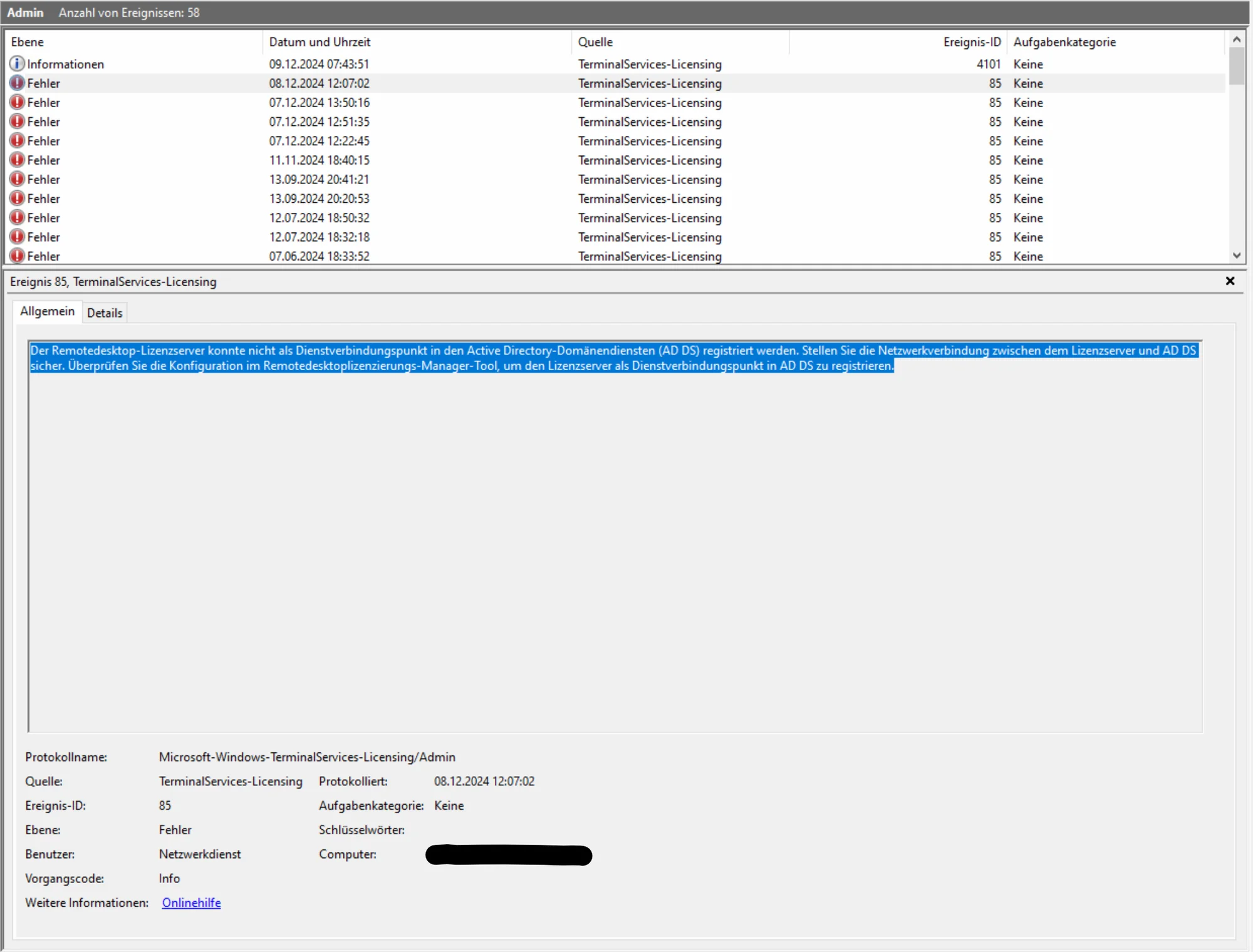1253x952 pixels.
Task: Open the Onlinehilfe link
Action: 191,903
